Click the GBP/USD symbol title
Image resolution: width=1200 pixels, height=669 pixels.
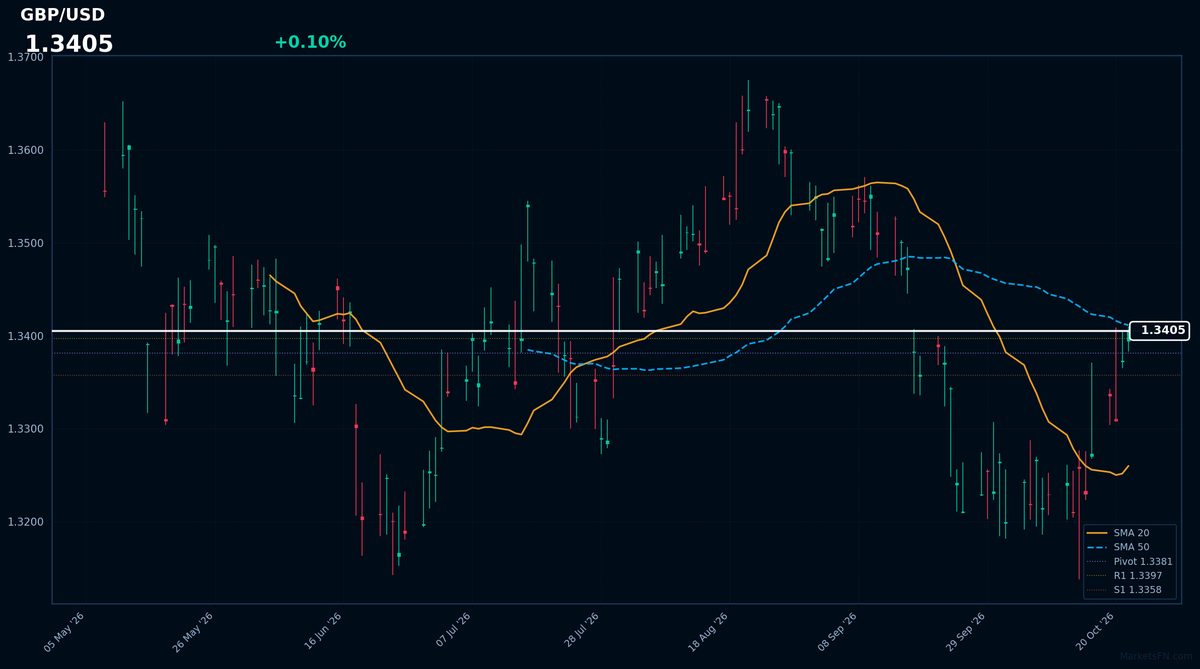click(62, 15)
